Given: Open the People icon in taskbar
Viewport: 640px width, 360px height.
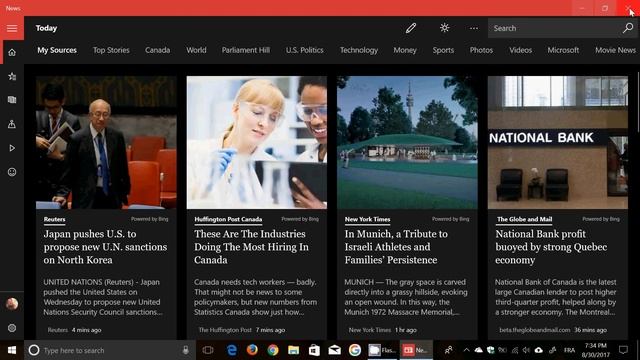Looking at the screenshot, I should (449, 350).
